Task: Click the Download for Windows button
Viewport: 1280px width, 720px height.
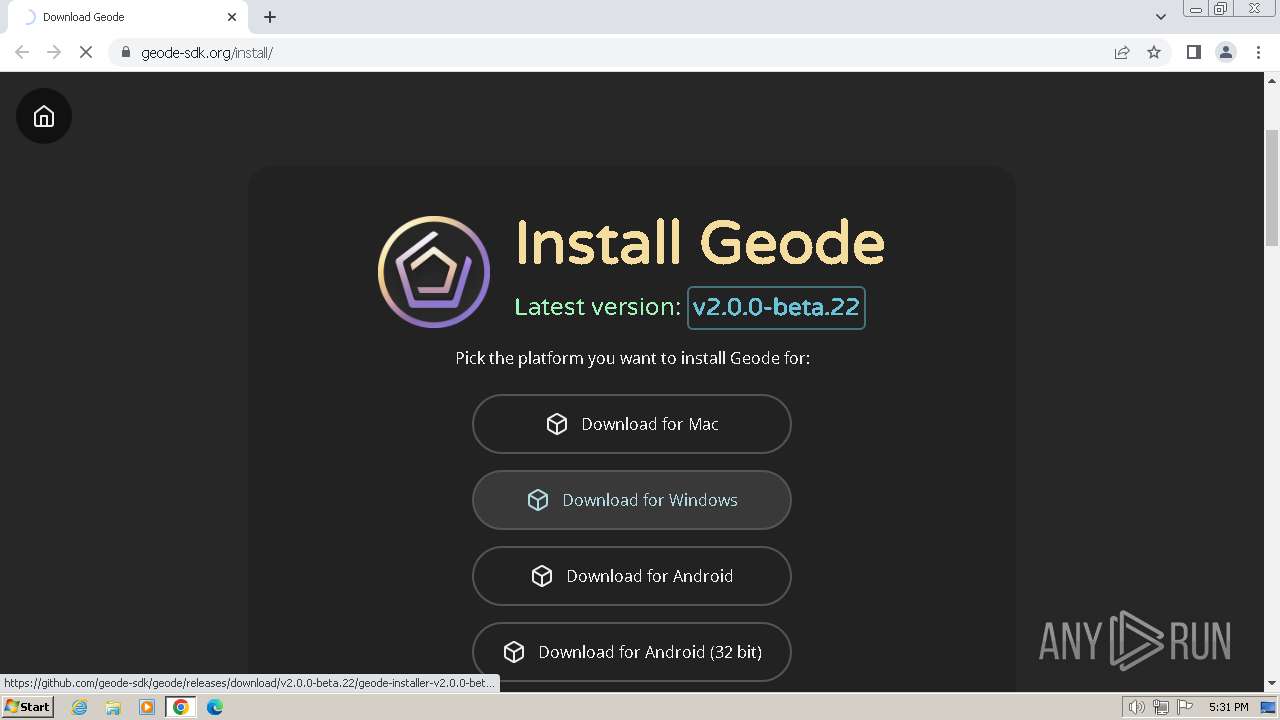Action: (x=632, y=500)
